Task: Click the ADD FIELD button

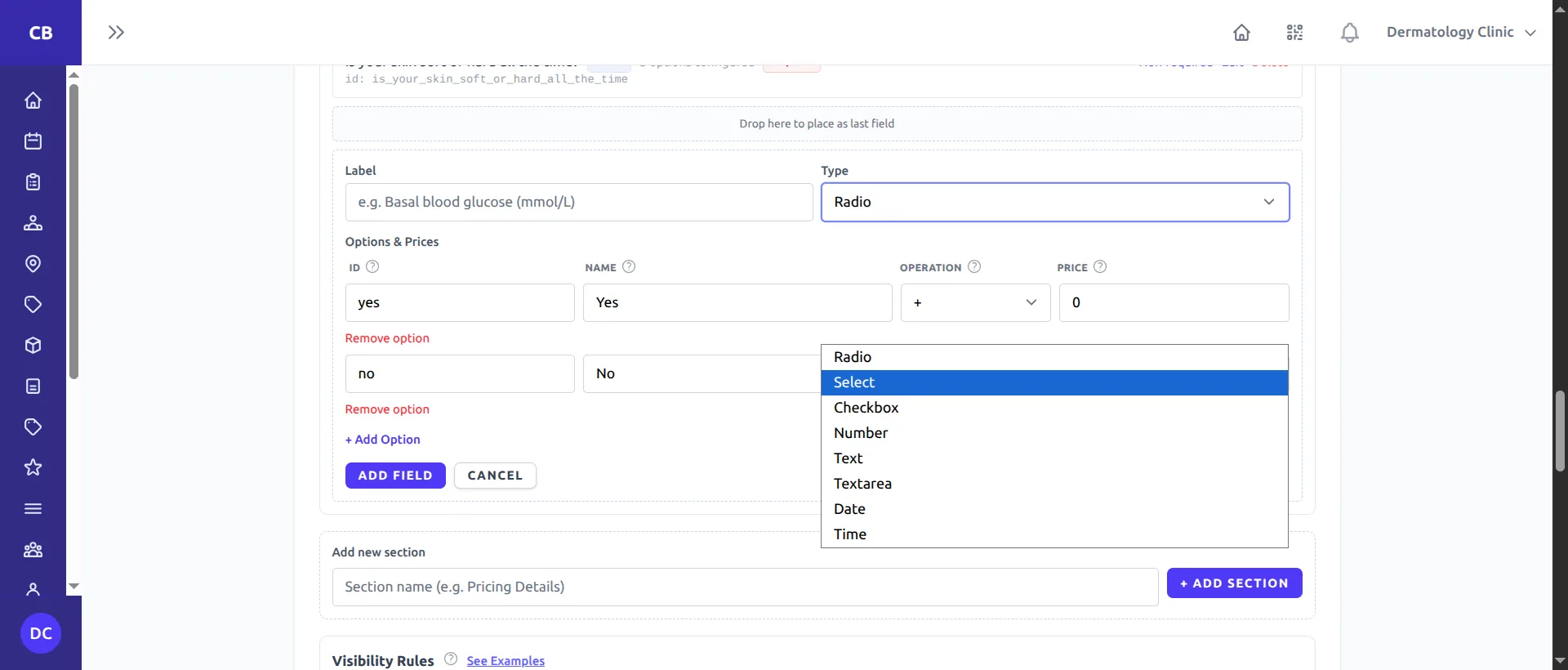Action: click(395, 476)
